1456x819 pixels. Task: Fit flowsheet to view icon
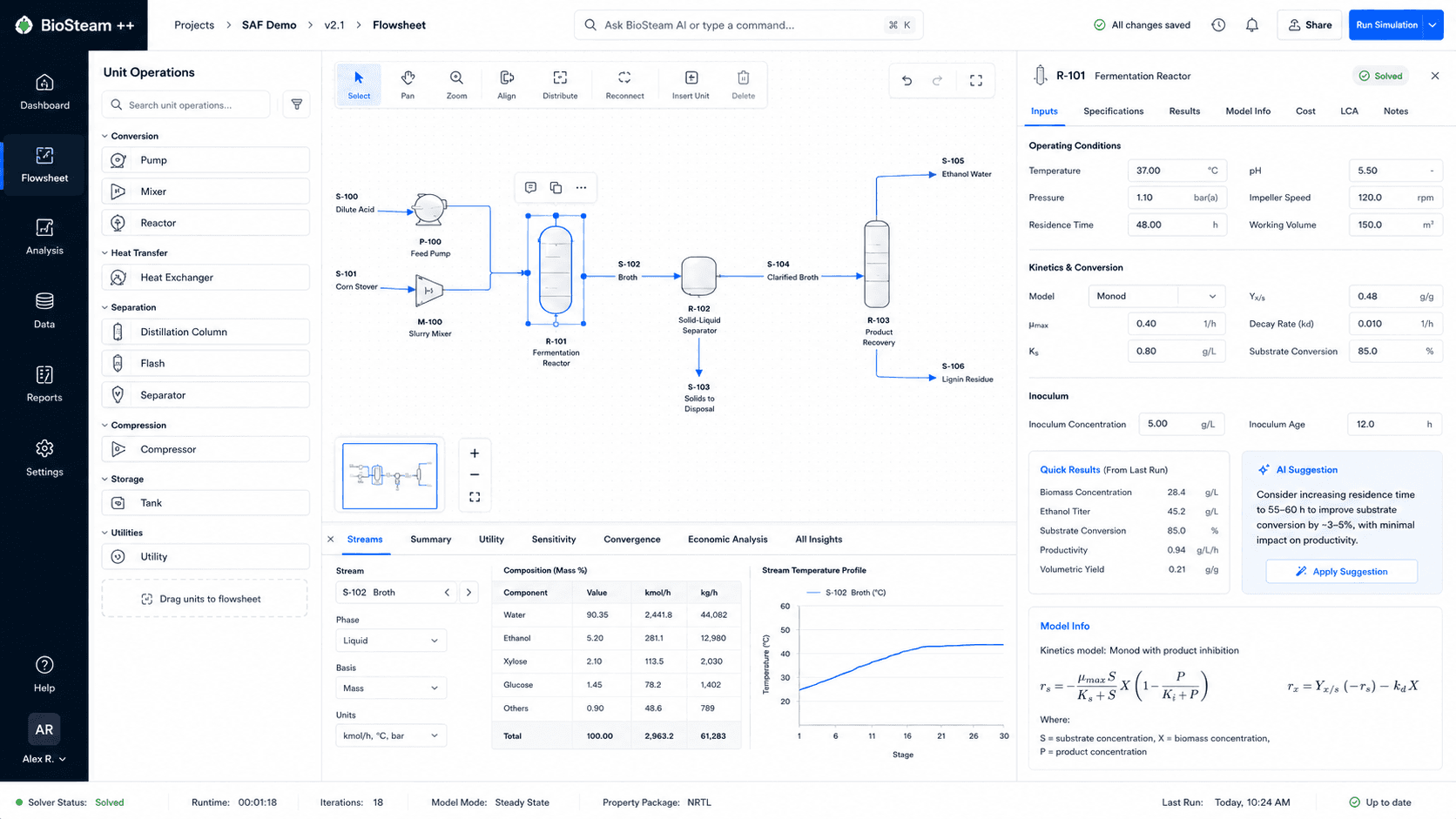click(x=475, y=497)
